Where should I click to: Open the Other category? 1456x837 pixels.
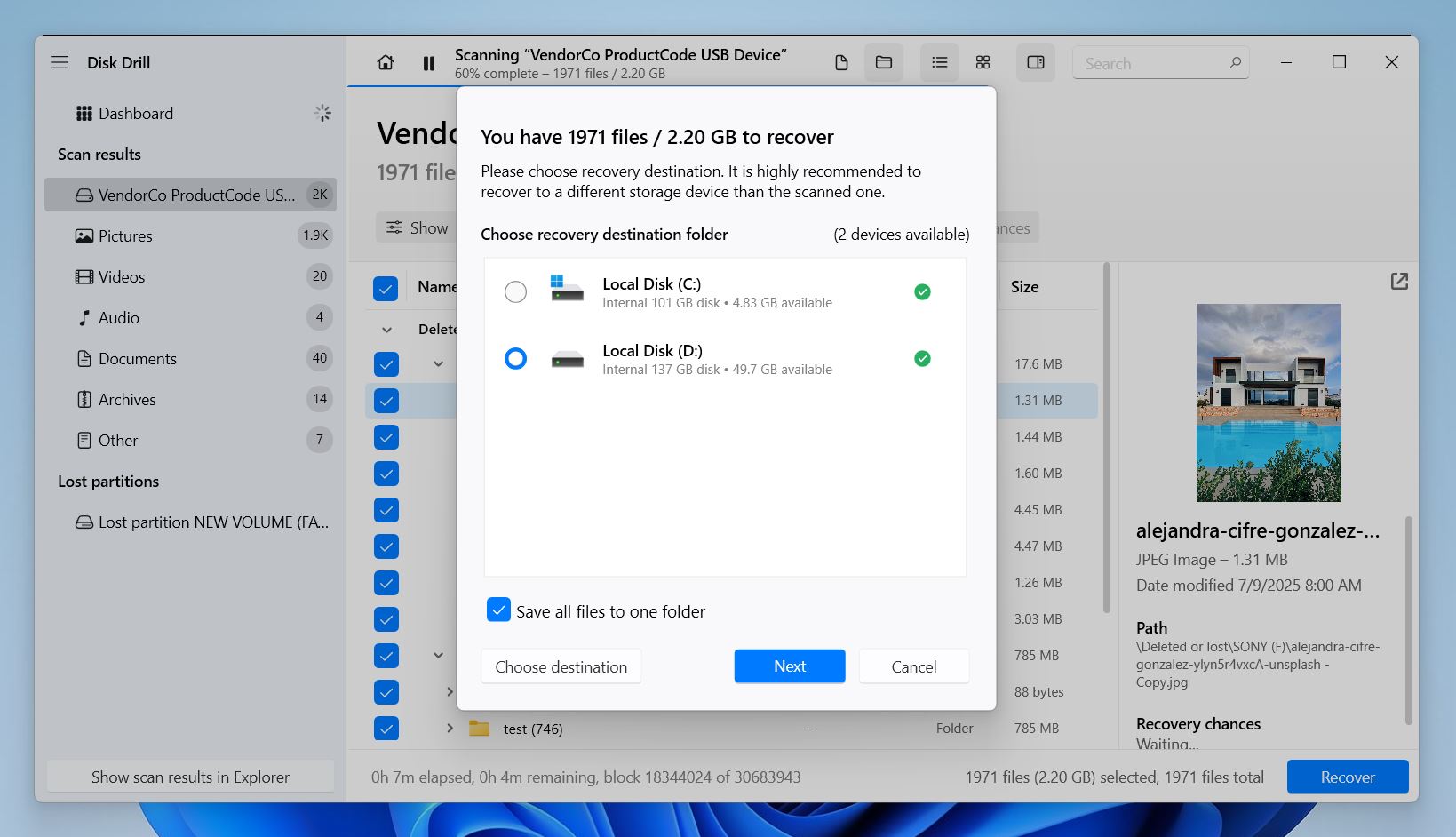190,440
